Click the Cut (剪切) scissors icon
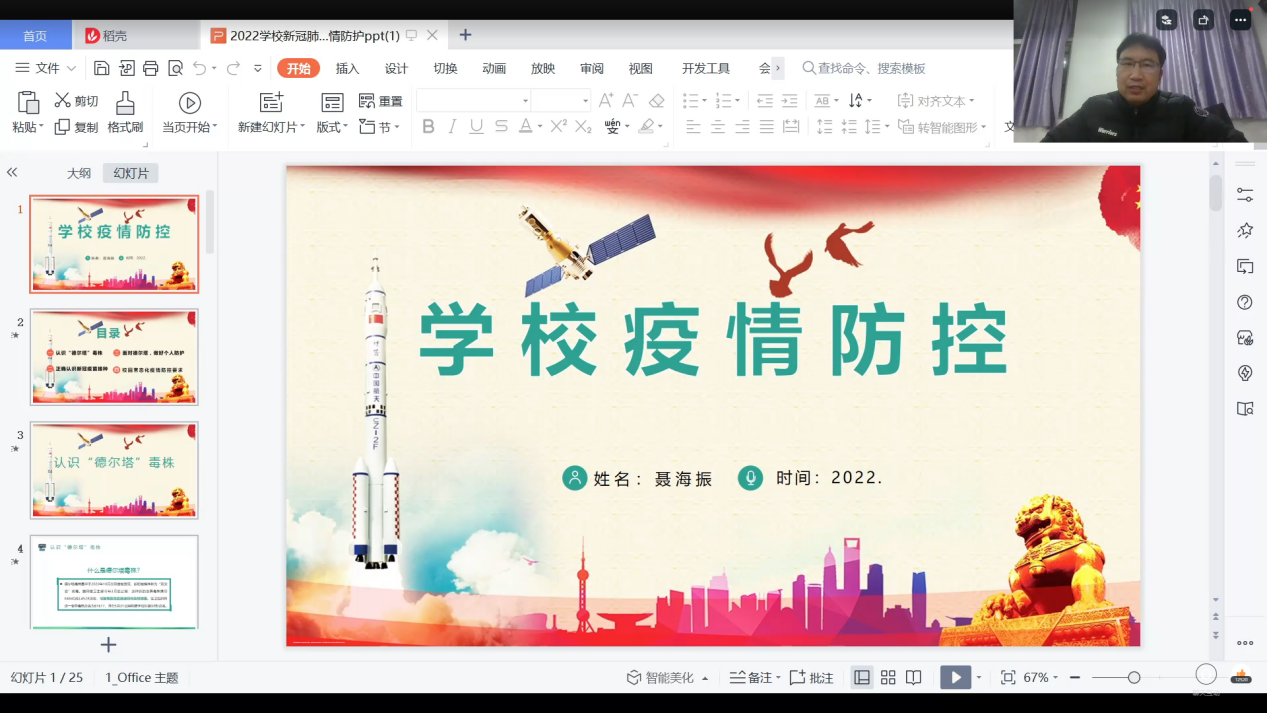Screen dimensions: 1267x713 pyautogui.click(x=62, y=100)
